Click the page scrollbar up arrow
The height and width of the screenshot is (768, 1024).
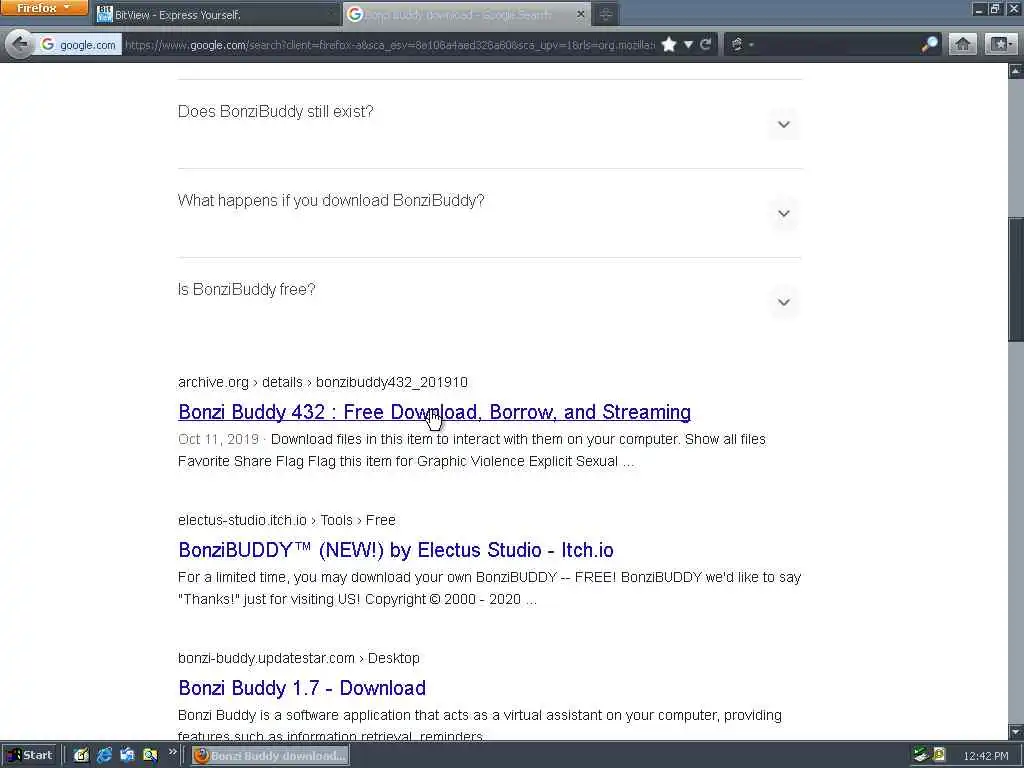pos(1016,70)
